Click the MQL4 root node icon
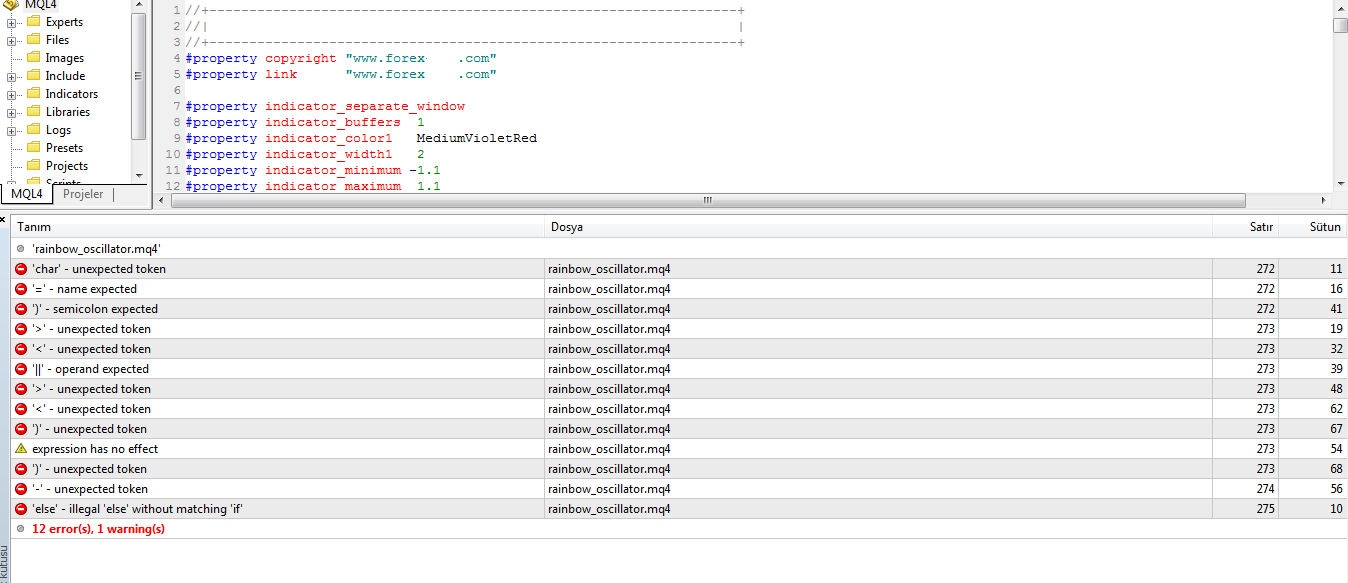 (x=12, y=4)
